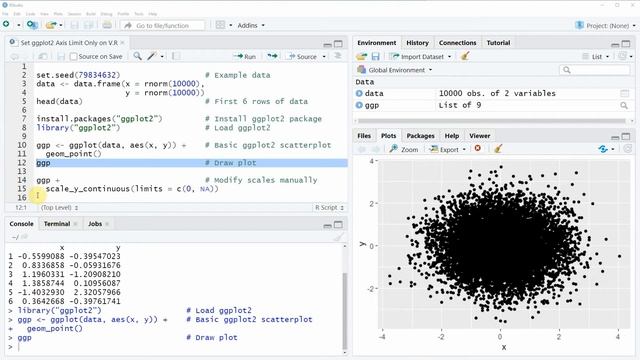Switch to the Files tab
Viewport: 640px width, 360px height.
[x=364, y=136]
